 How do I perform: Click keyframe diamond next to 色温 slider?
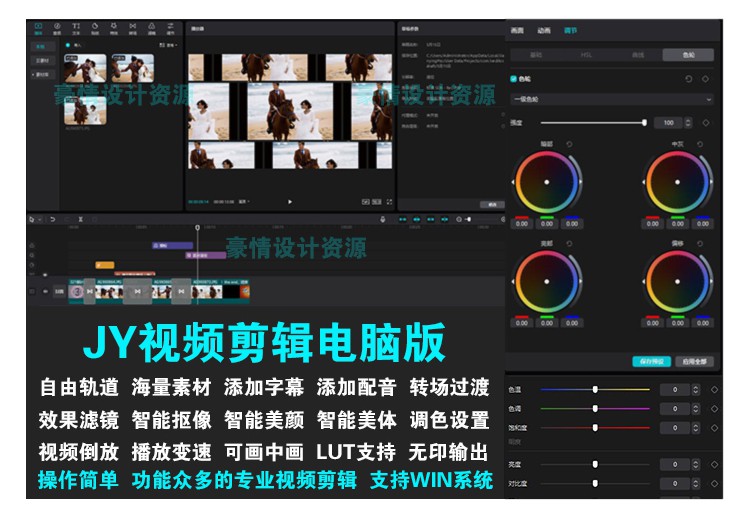714,390
